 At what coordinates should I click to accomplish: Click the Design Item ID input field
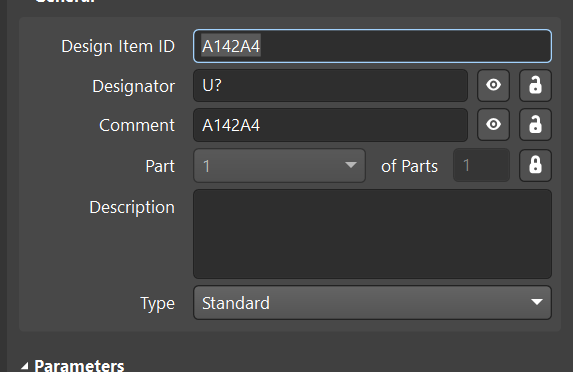[372, 46]
